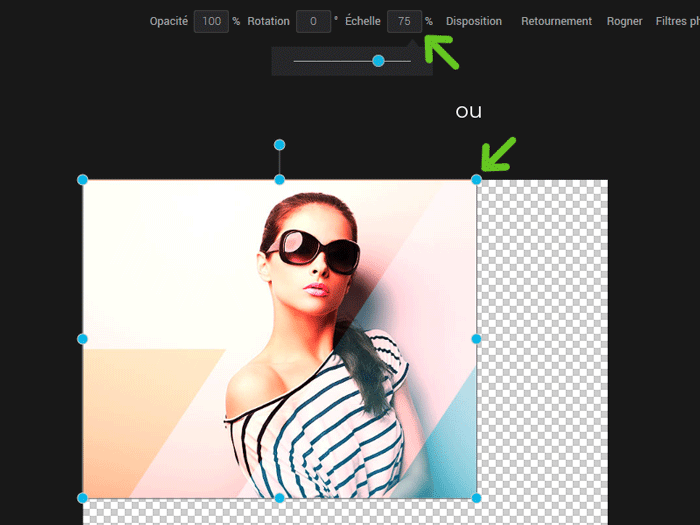This screenshot has width=700, height=525.
Task: Click the Opacité value input field
Action: tap(211, 21)
